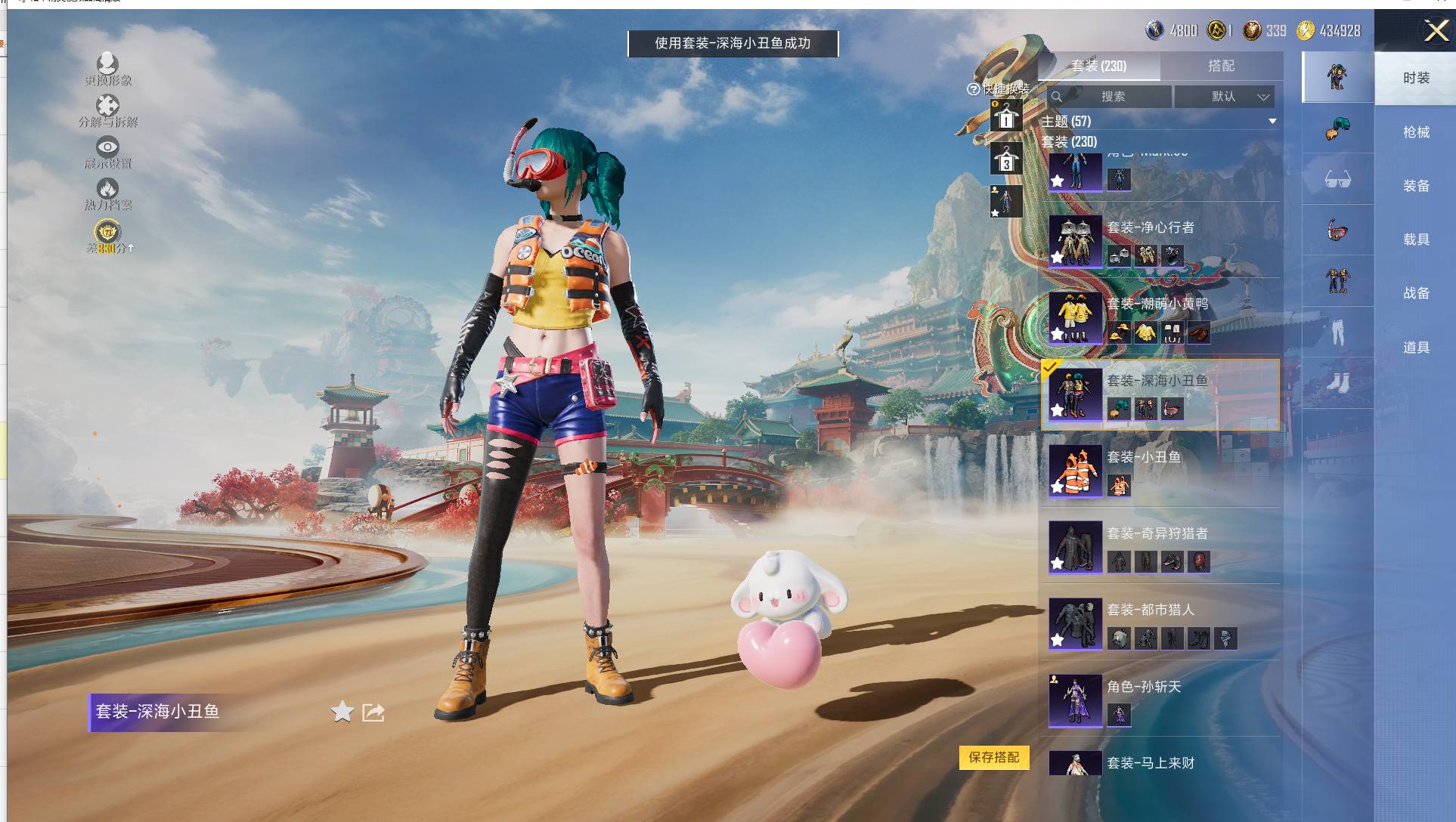This screenshot has height=822, width=1456.
Task: Toggle favorite star next to 深海小丑鱼 title
Action: (342, 712)
